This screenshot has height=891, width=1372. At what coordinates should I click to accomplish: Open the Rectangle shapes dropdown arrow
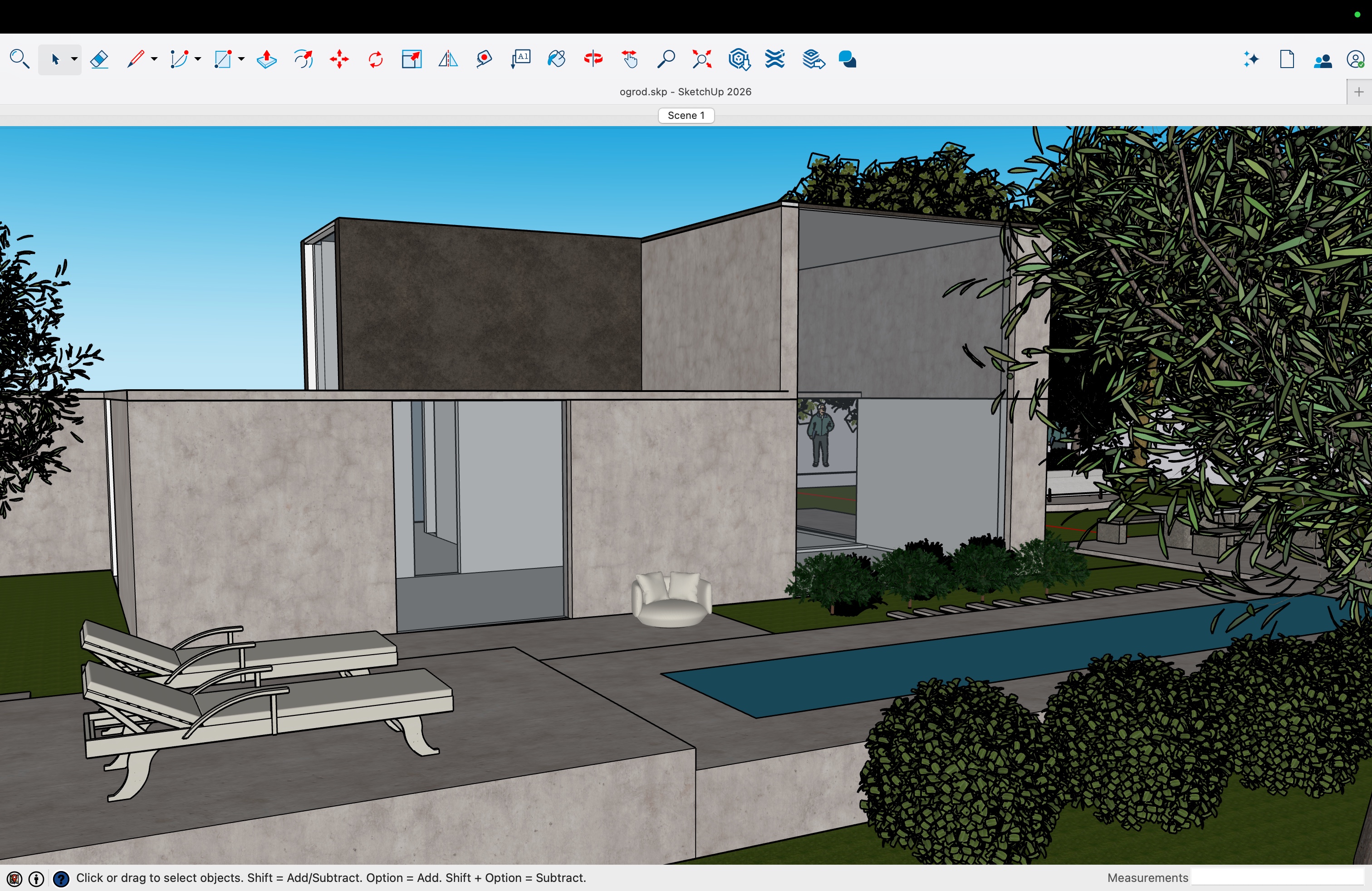(241, 59)
